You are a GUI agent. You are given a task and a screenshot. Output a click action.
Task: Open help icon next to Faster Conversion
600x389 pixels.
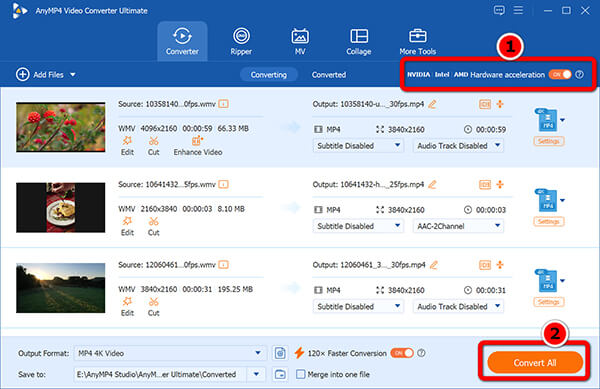pyautogui.click(x=421, y=353)
